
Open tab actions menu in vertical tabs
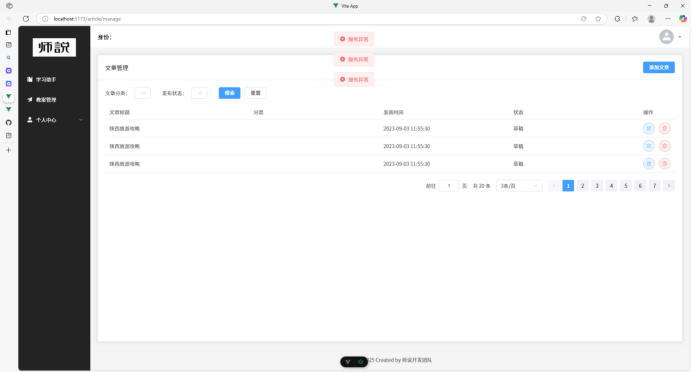coord(8,33)
